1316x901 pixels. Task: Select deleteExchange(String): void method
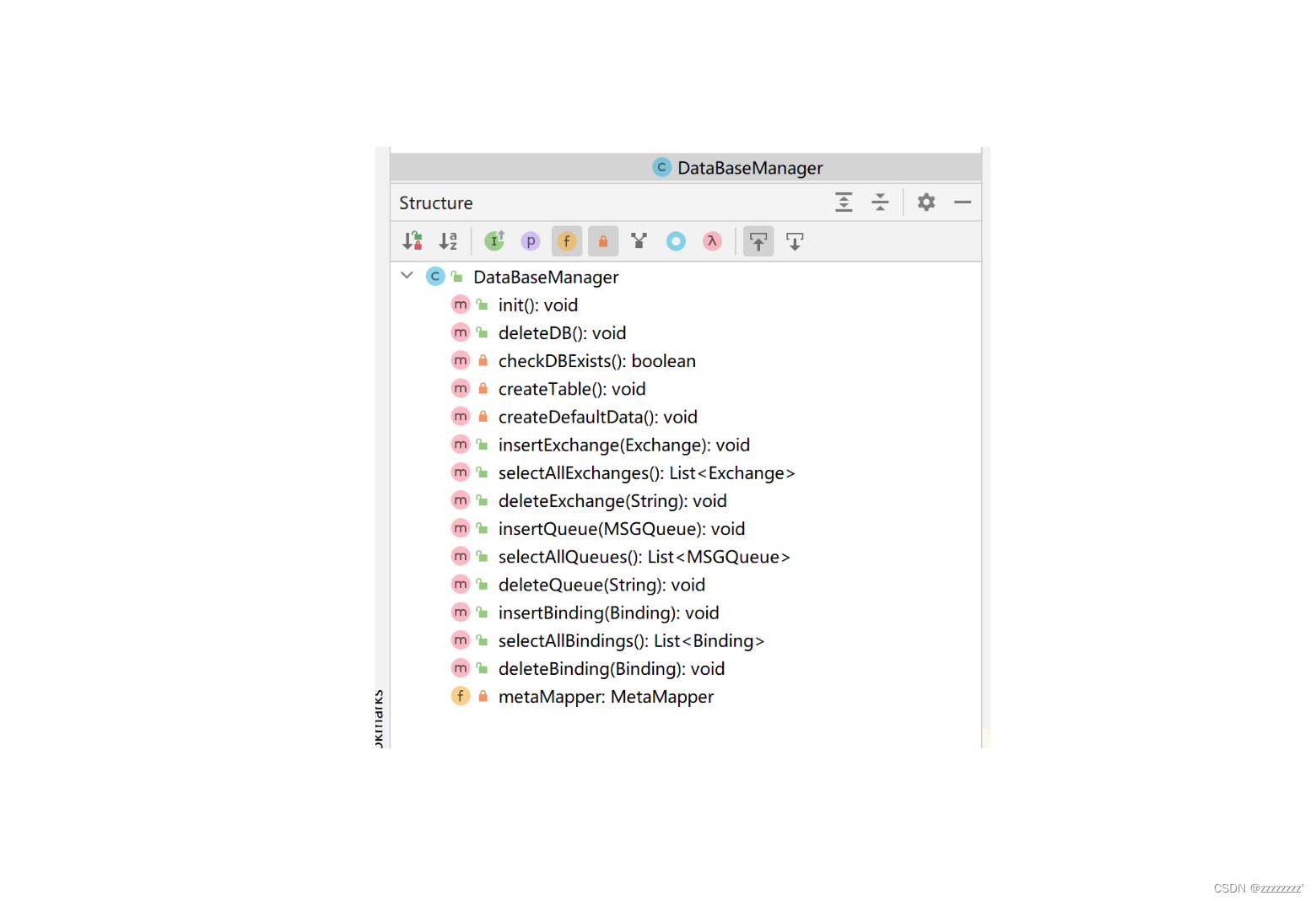click(612, 500)
